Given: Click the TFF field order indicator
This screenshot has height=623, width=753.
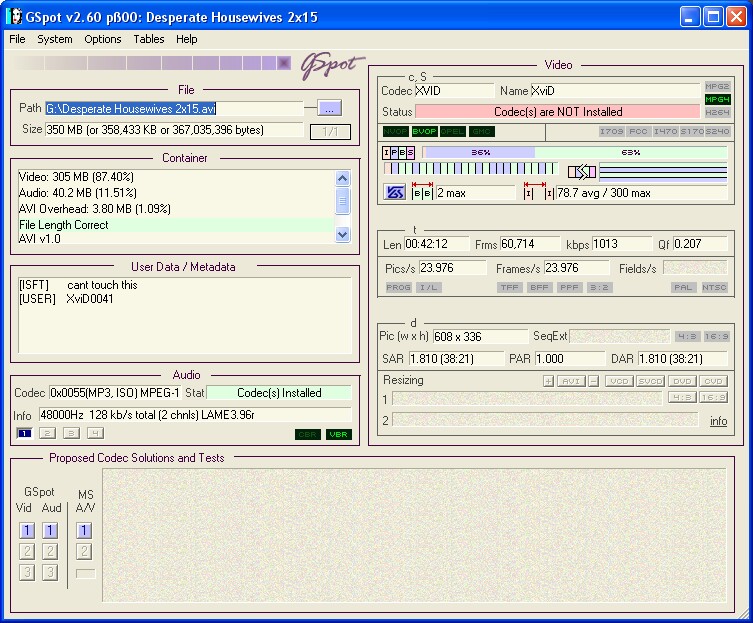Looking at the screenshot, I should pyautogui.click(x=510, y=287).
